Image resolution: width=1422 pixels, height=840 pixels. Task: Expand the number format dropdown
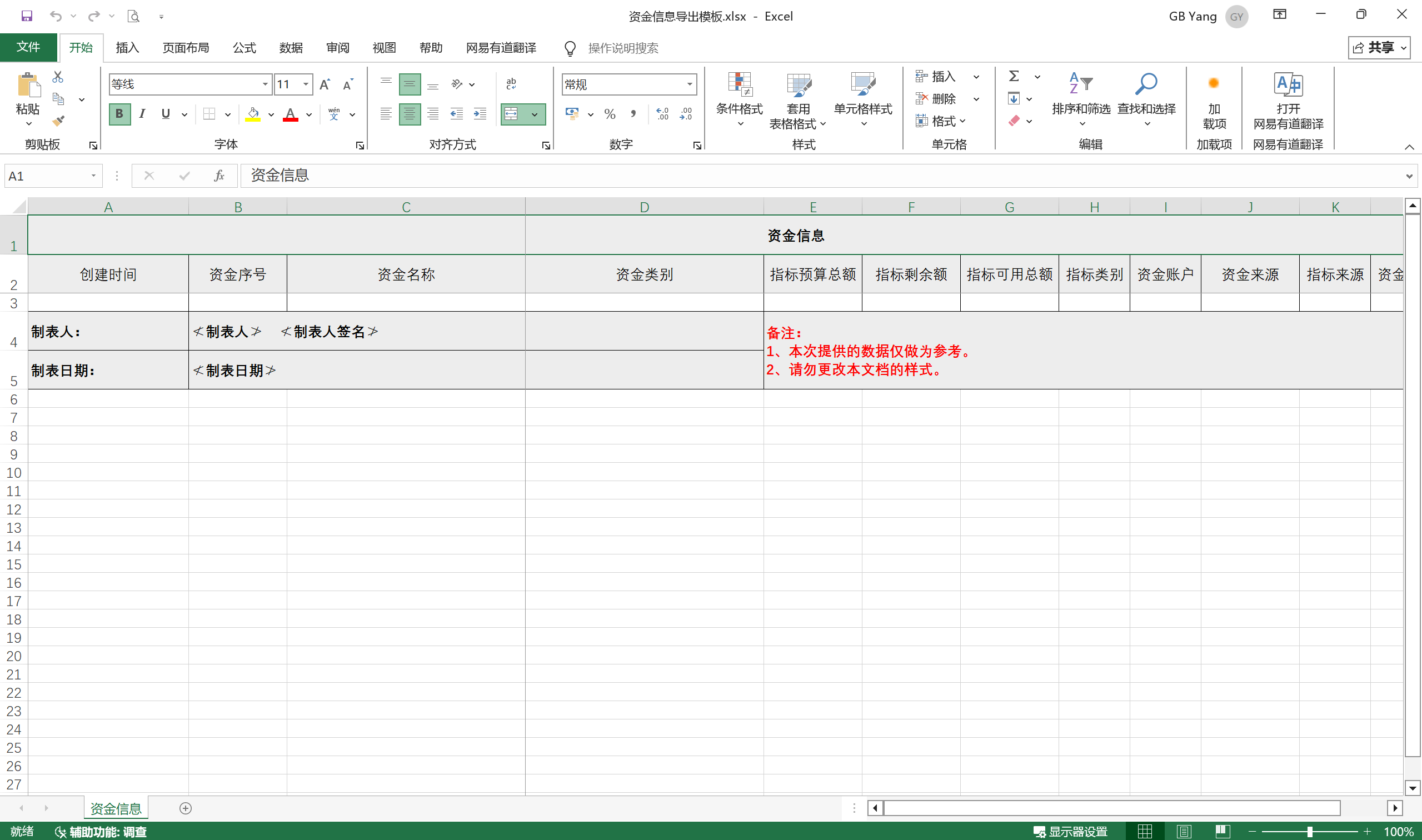690,84
